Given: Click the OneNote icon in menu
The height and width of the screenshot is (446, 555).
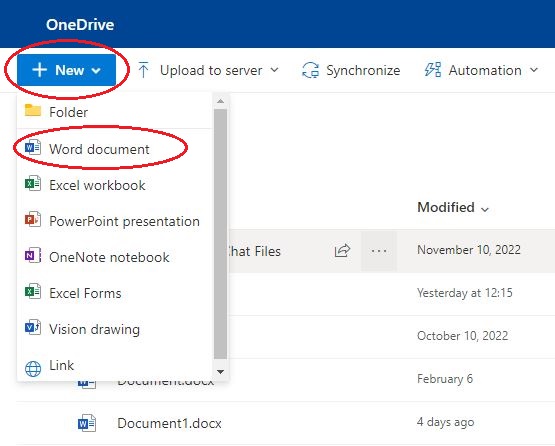Looking at the screenshot, I should pos(33,255).
